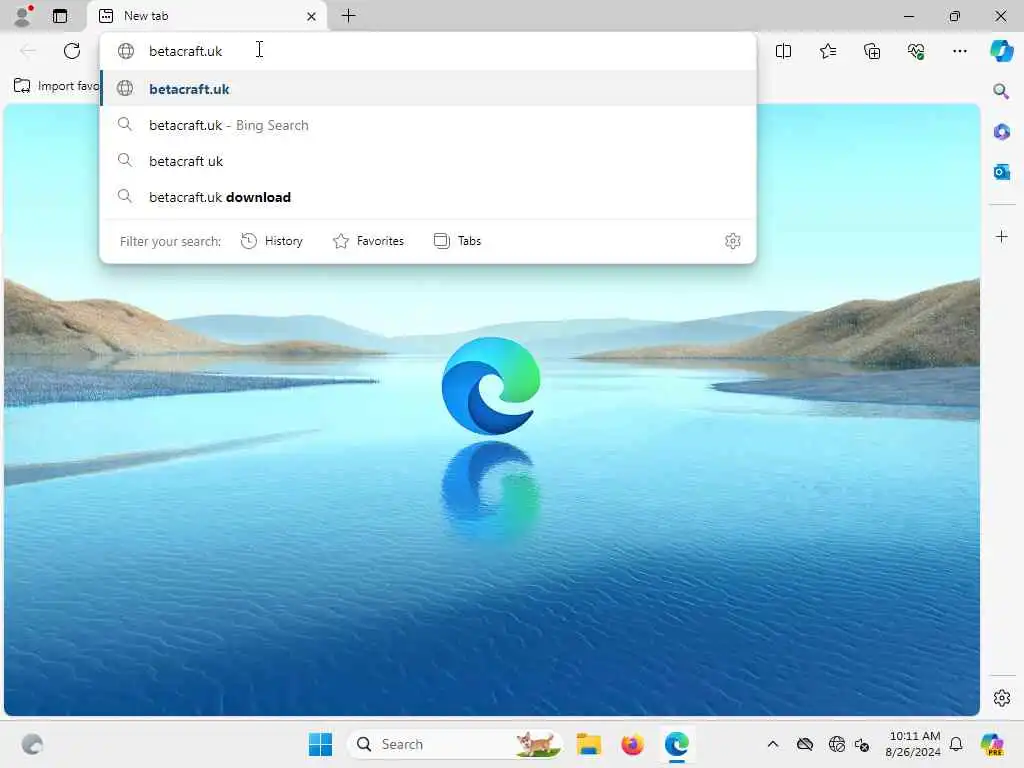
Task: Select 'betacraft.uk download' suggestion
Action: point(428,197)
